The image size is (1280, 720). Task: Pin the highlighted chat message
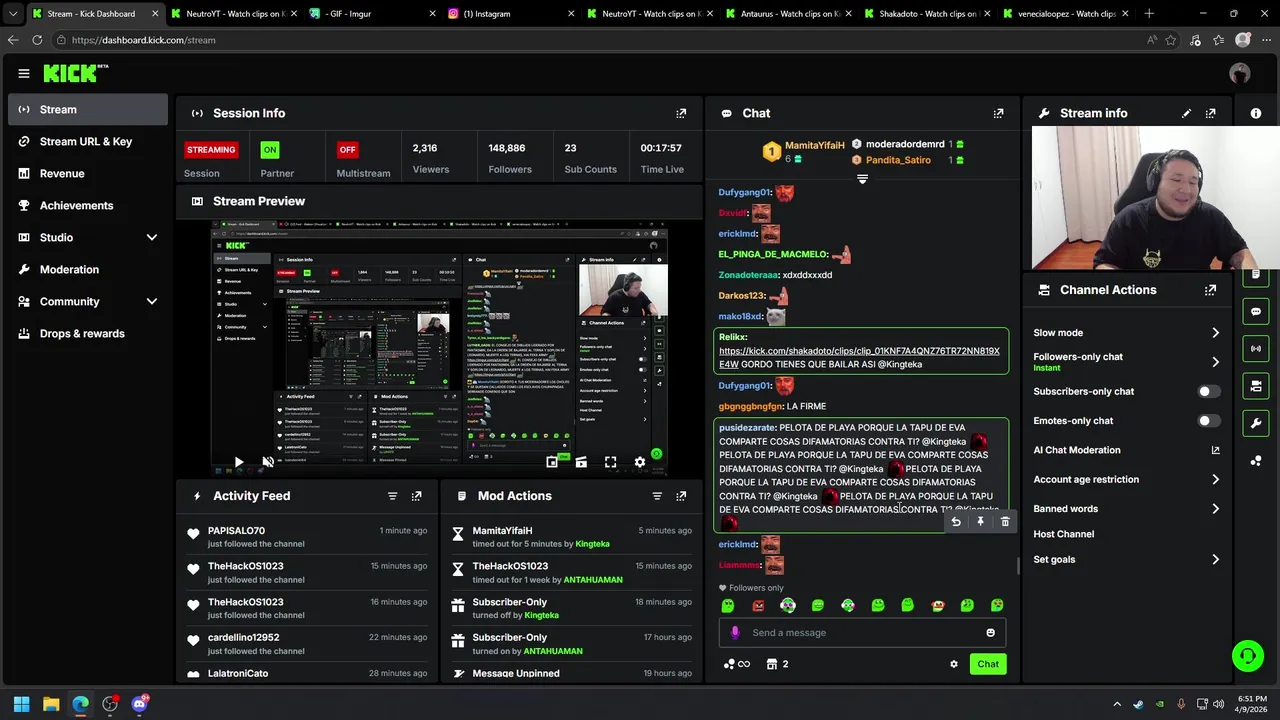coord(980,522)
